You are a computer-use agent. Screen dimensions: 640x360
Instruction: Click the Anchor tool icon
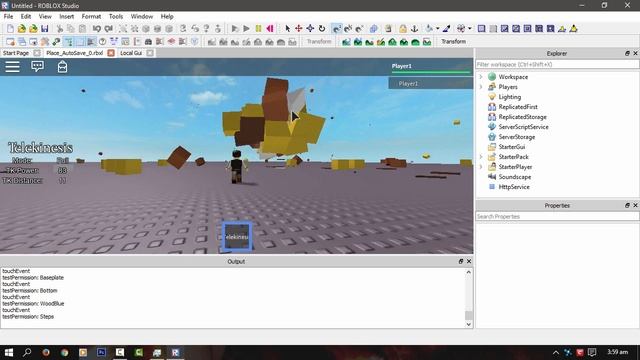click(x=414, y=29)
